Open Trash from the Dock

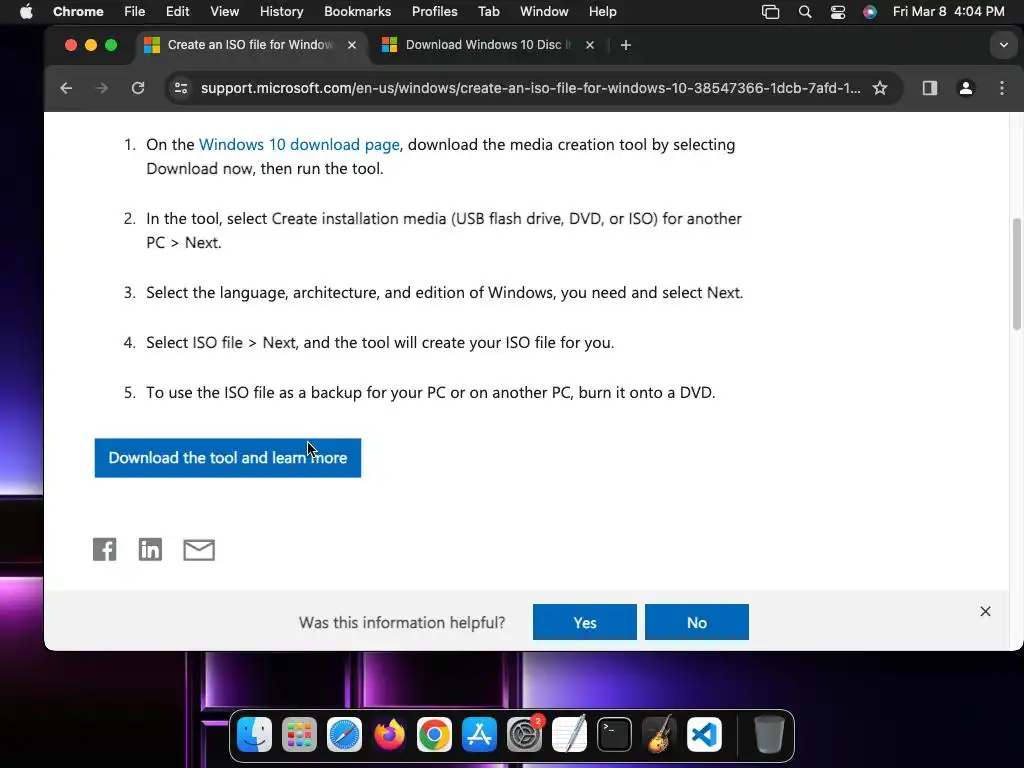(769, 735)
